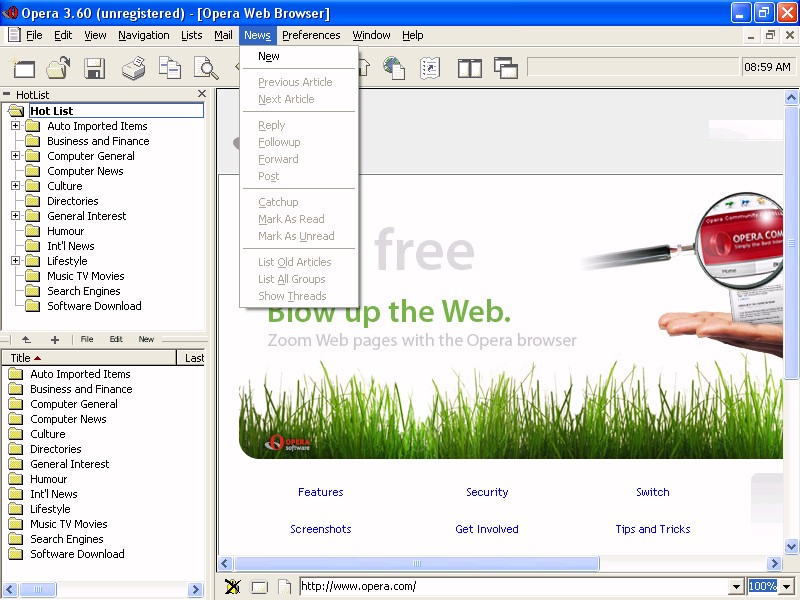The width and height of the screenshot is (800, 600).
Task: Sort by the Title column header
Action: tap(89, 358)
